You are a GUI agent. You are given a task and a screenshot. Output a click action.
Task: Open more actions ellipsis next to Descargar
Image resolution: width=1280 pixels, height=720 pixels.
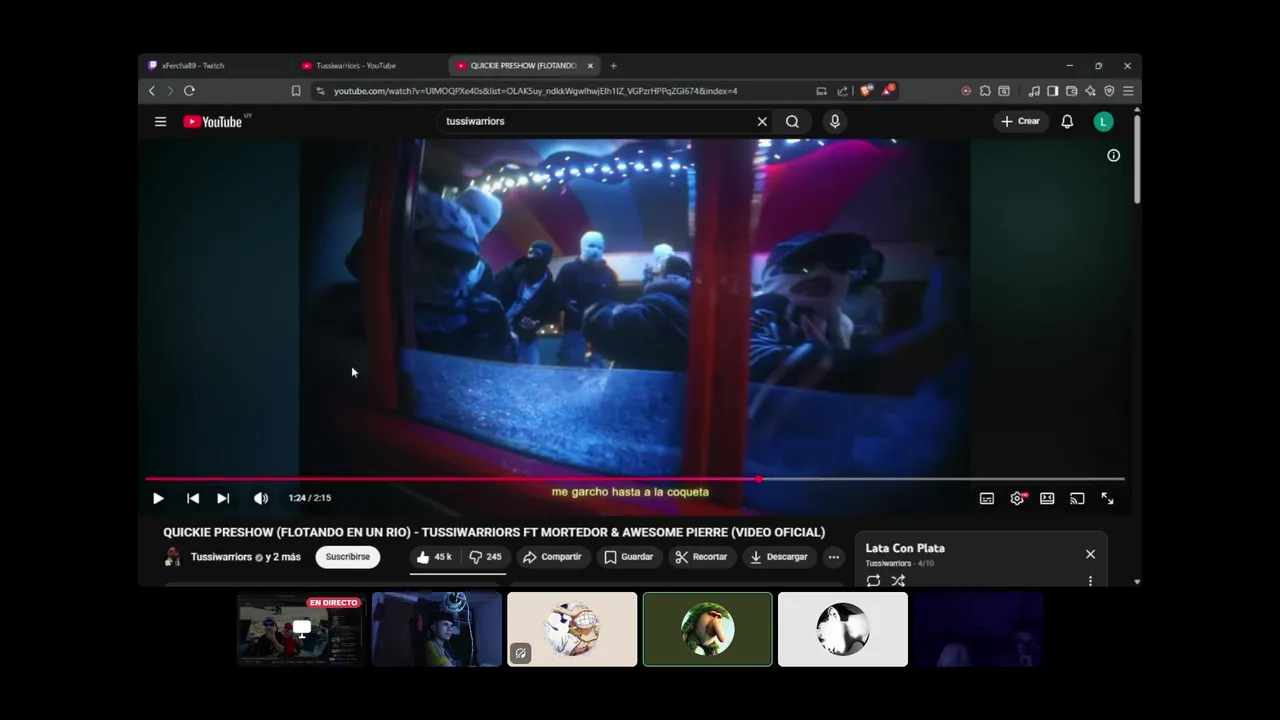click(833, 557)
